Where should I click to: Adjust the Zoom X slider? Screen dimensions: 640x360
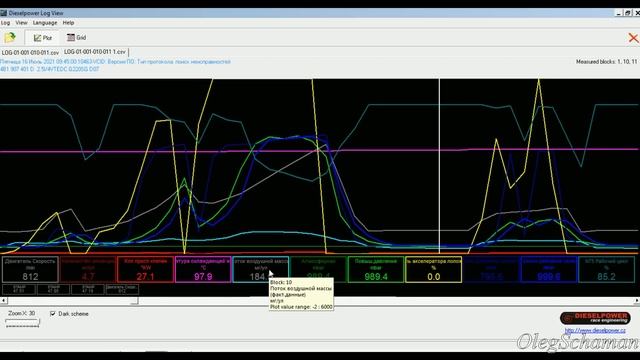(22, 323)
